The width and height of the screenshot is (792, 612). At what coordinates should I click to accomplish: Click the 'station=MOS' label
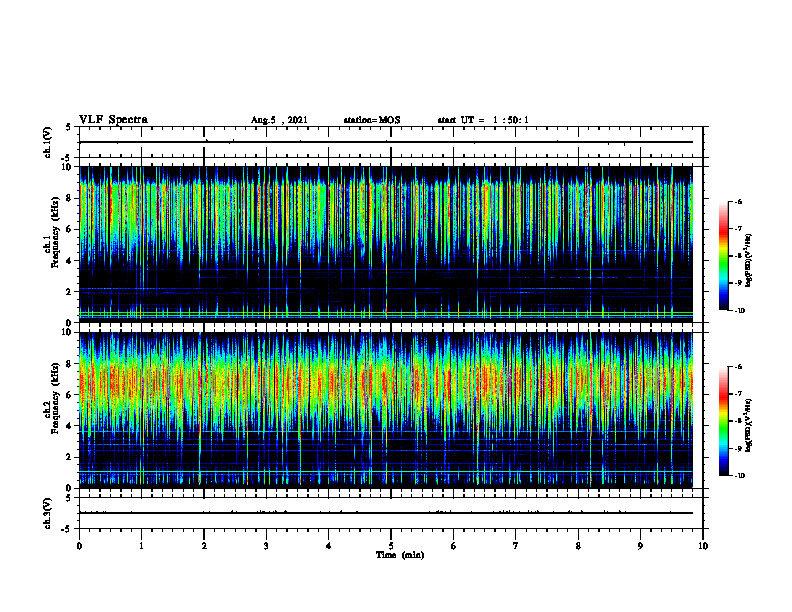tap(372, 120)
